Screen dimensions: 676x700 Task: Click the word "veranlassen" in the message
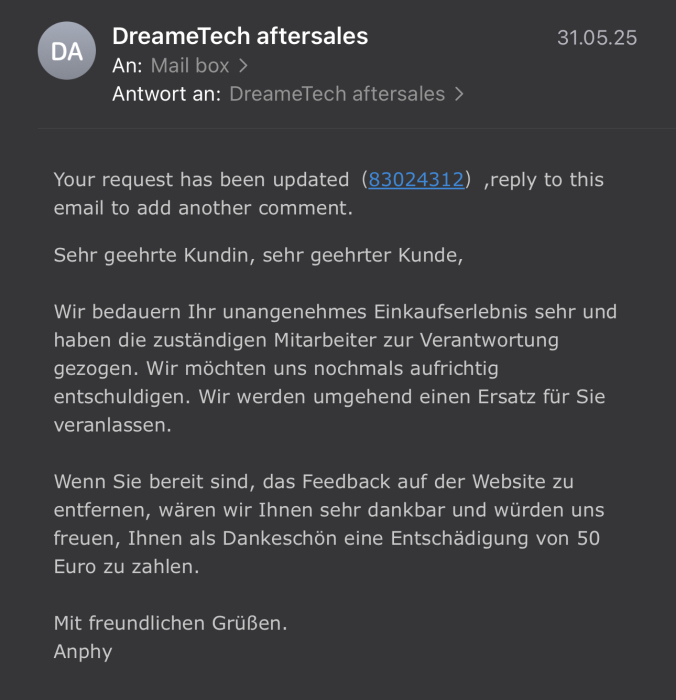(x=111, y=425)
